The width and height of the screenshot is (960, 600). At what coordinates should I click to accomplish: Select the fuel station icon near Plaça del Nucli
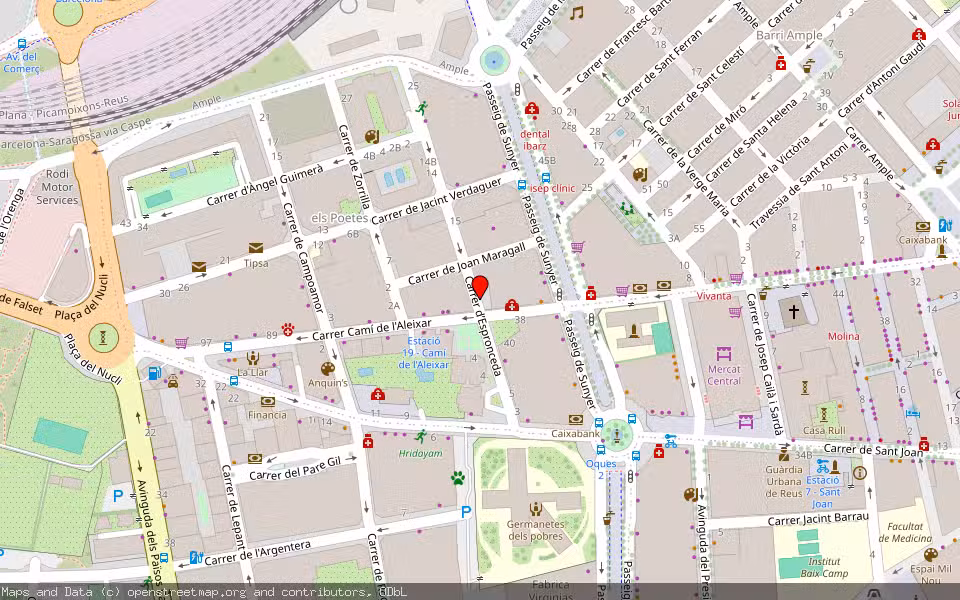pos(154,373)
